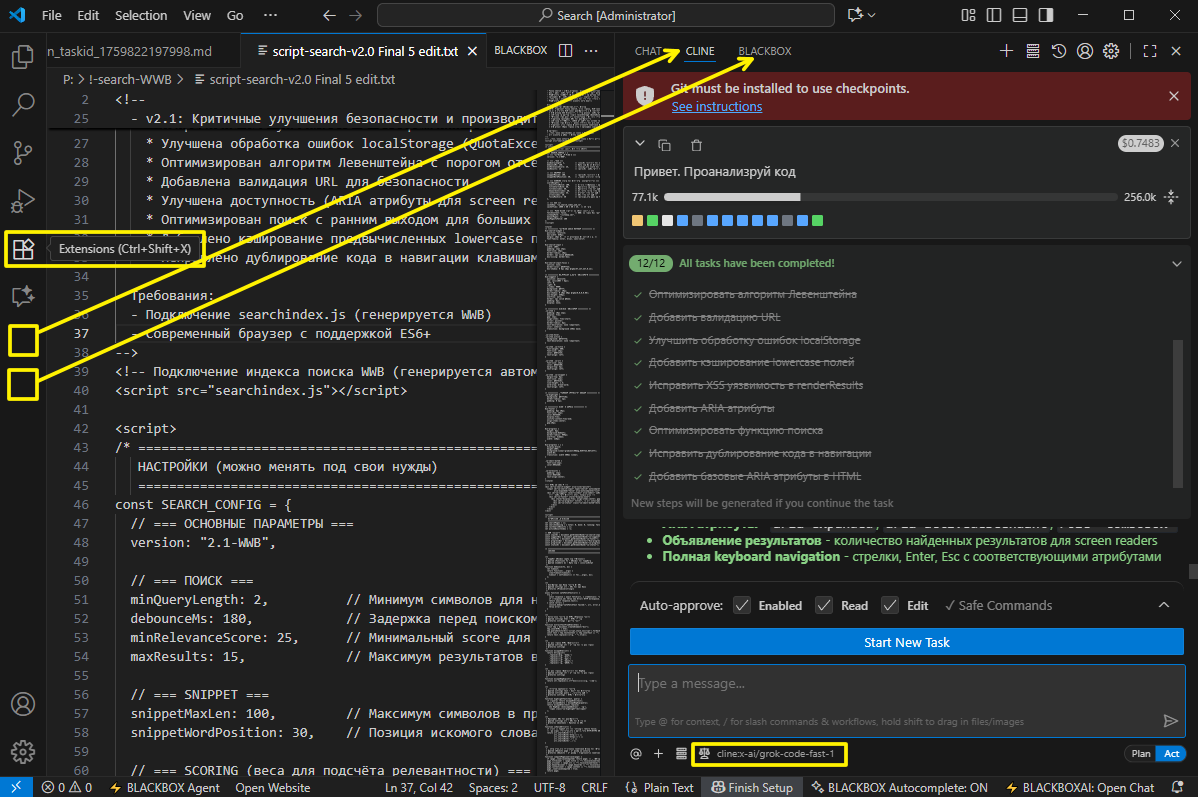1198x797 pixels.
Task: Open the sparkle chat view in activity bar
Action: 23,296
